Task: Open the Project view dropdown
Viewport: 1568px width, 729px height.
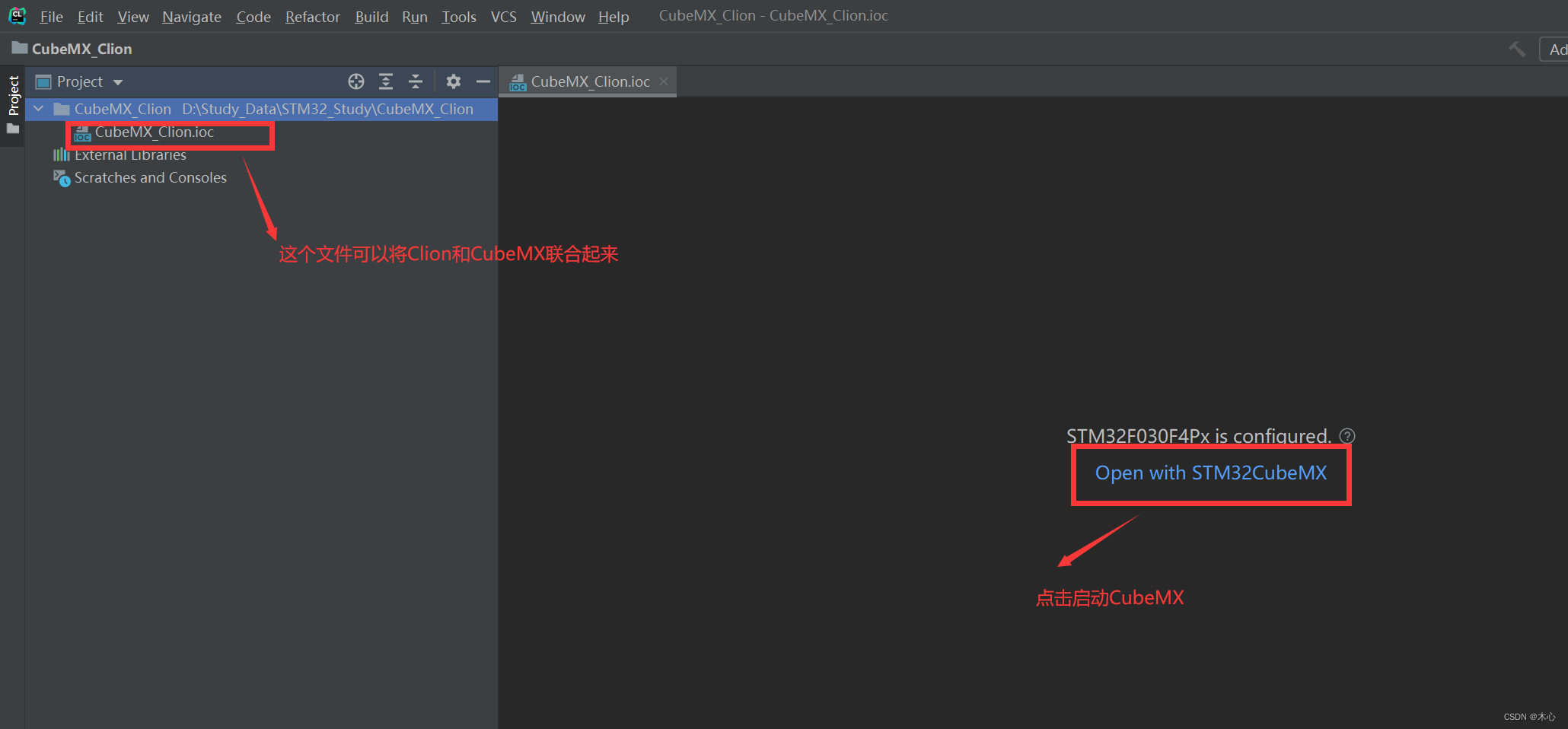Action: pyautogui.click(x=79, y=81)
